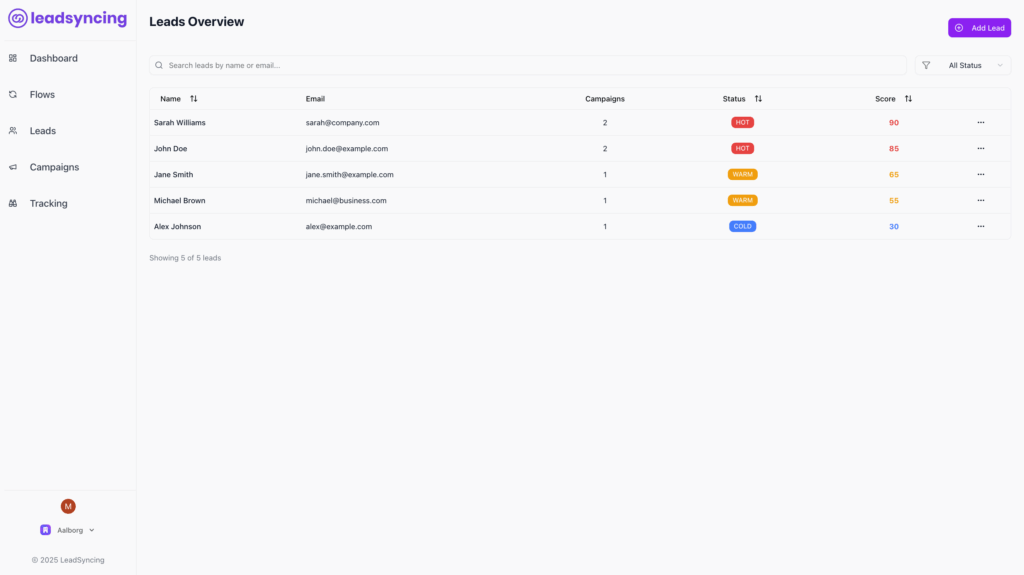Image resolution: width=1024 pixels, height=575 pixels.
Task: Click email sarah@company.com
Action: click(342, 122)
